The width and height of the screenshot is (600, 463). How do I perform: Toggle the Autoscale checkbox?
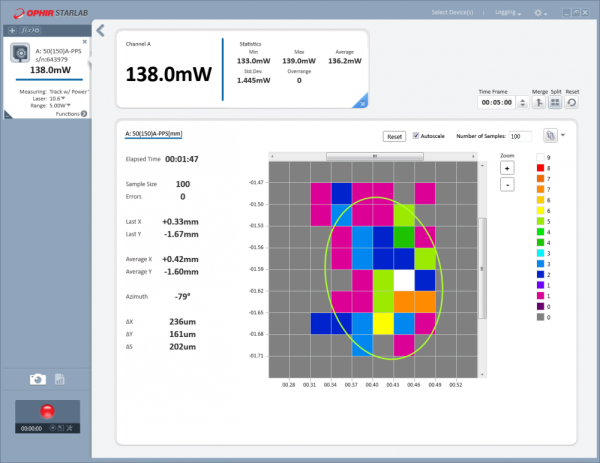[x=417, y=136]
